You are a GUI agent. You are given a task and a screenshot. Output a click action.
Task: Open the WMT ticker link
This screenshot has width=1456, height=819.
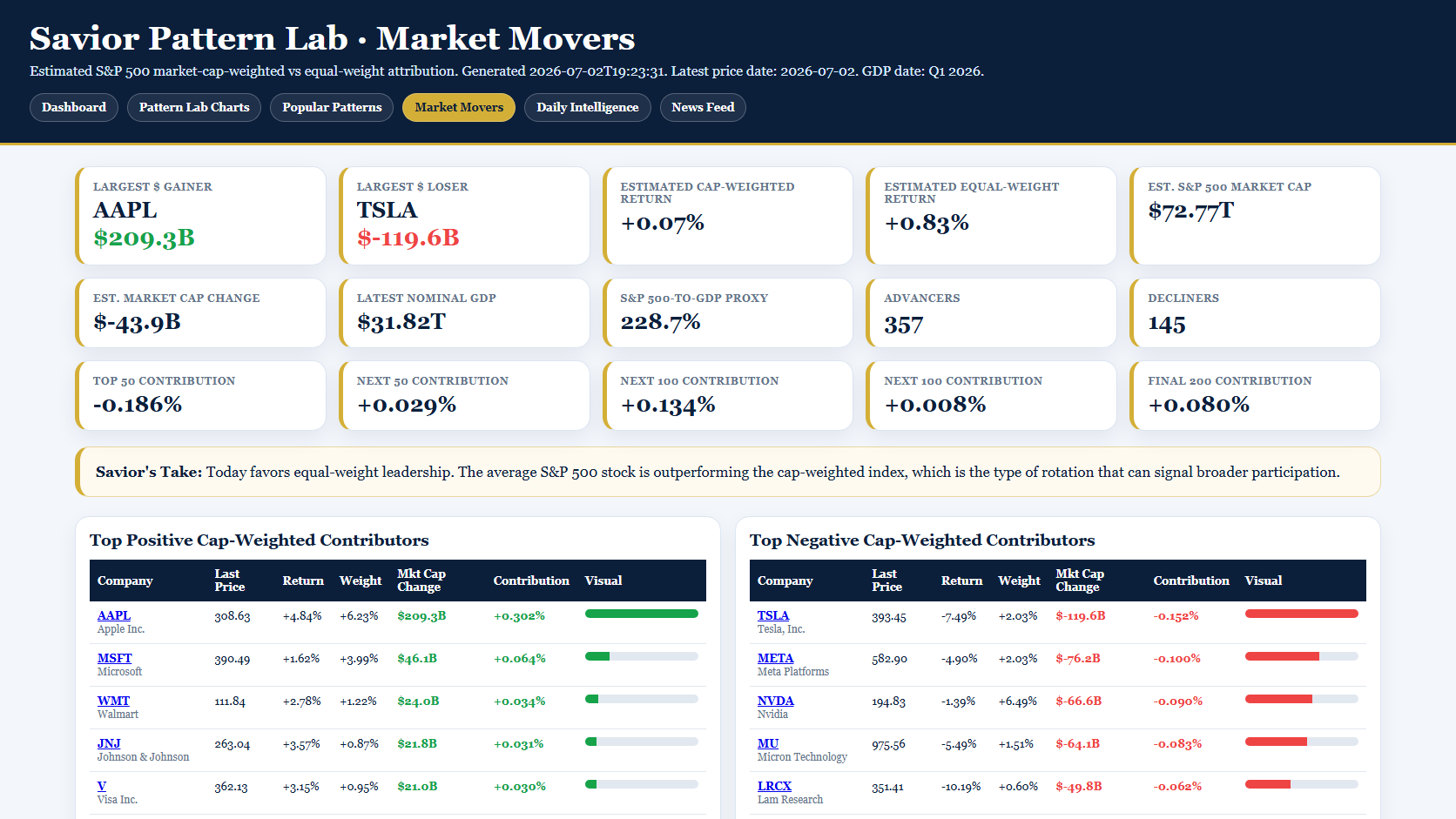click(113, 701)
